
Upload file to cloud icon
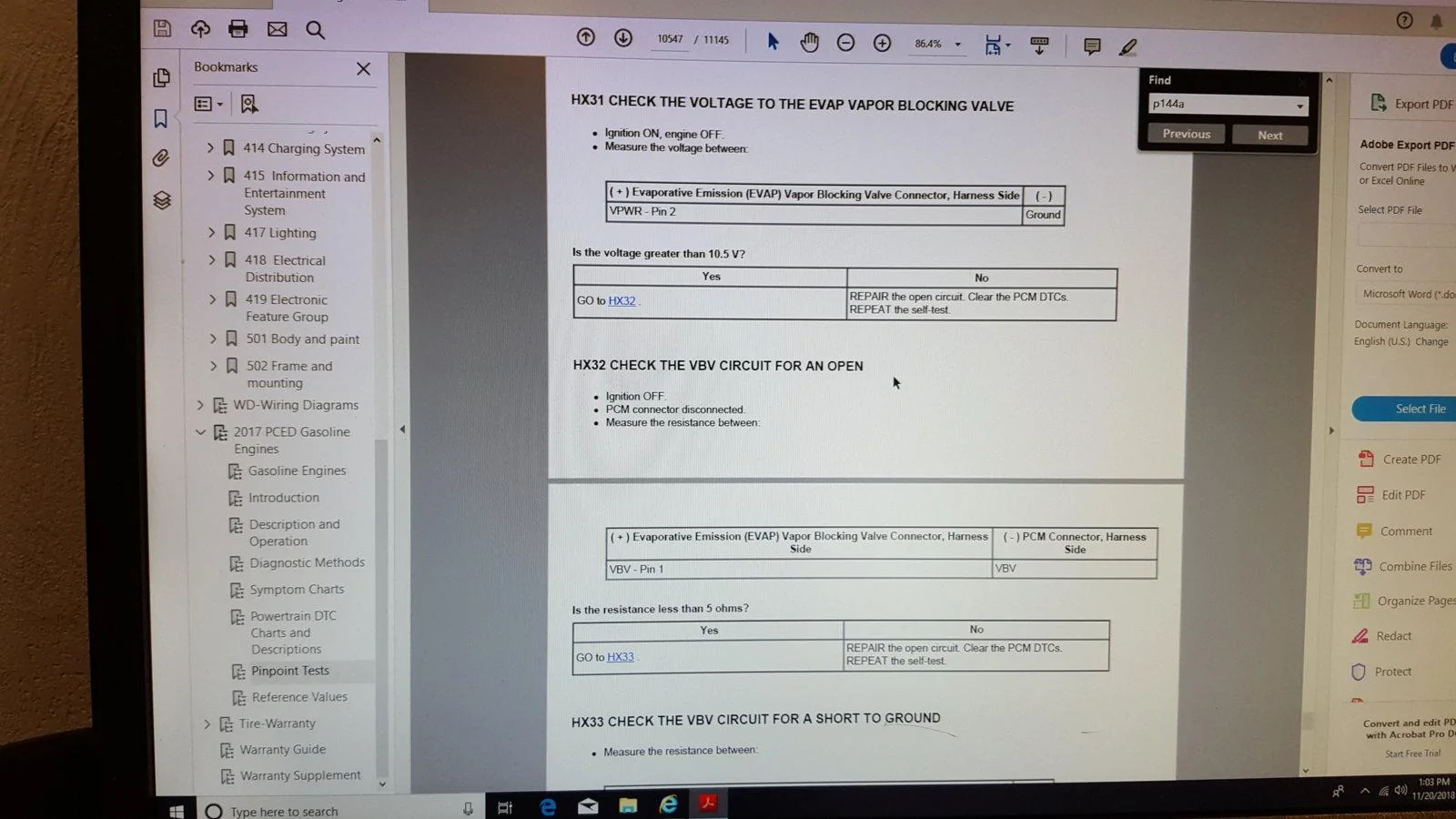tap(200, 29)
